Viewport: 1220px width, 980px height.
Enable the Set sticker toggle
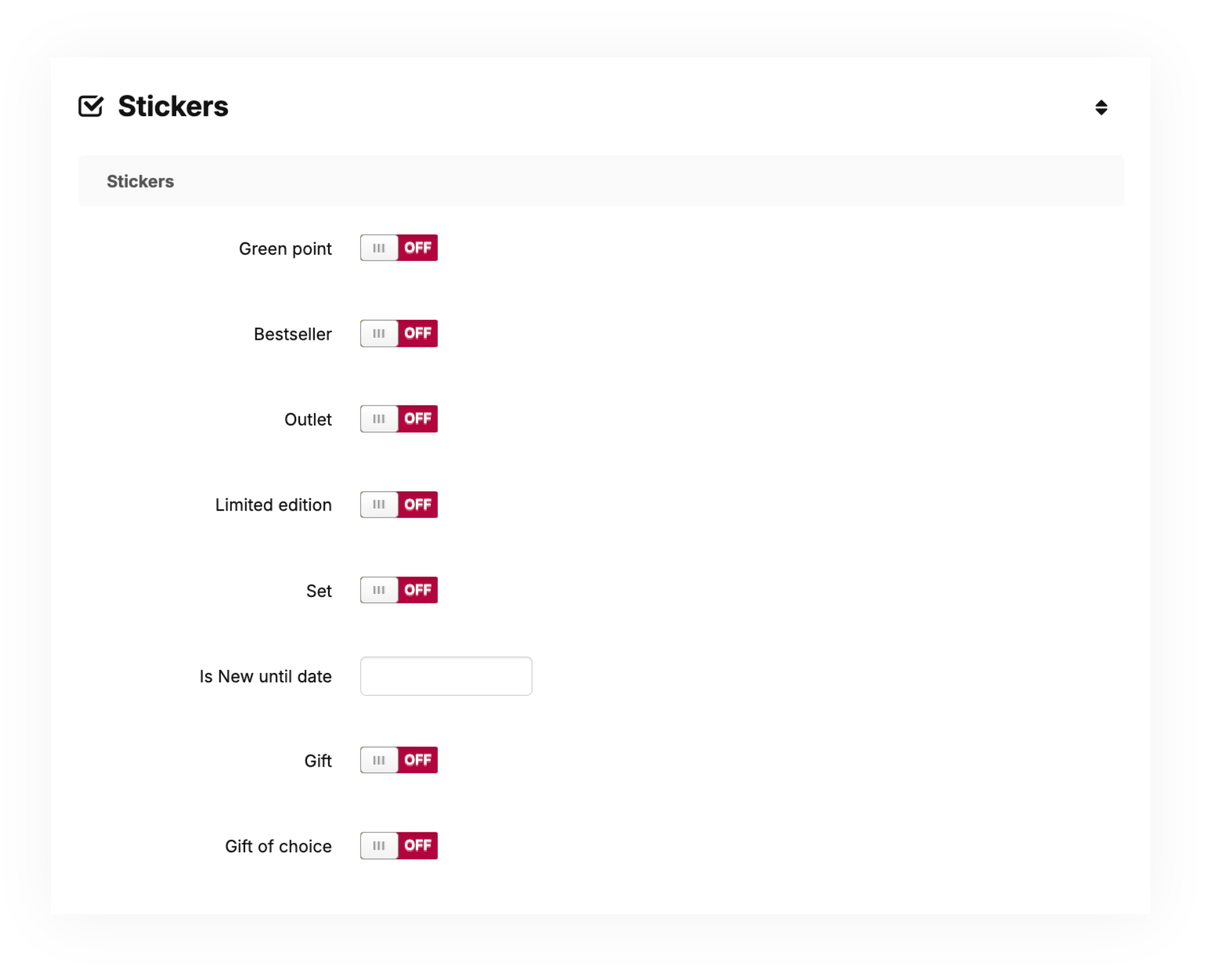[x=398, y=591]
